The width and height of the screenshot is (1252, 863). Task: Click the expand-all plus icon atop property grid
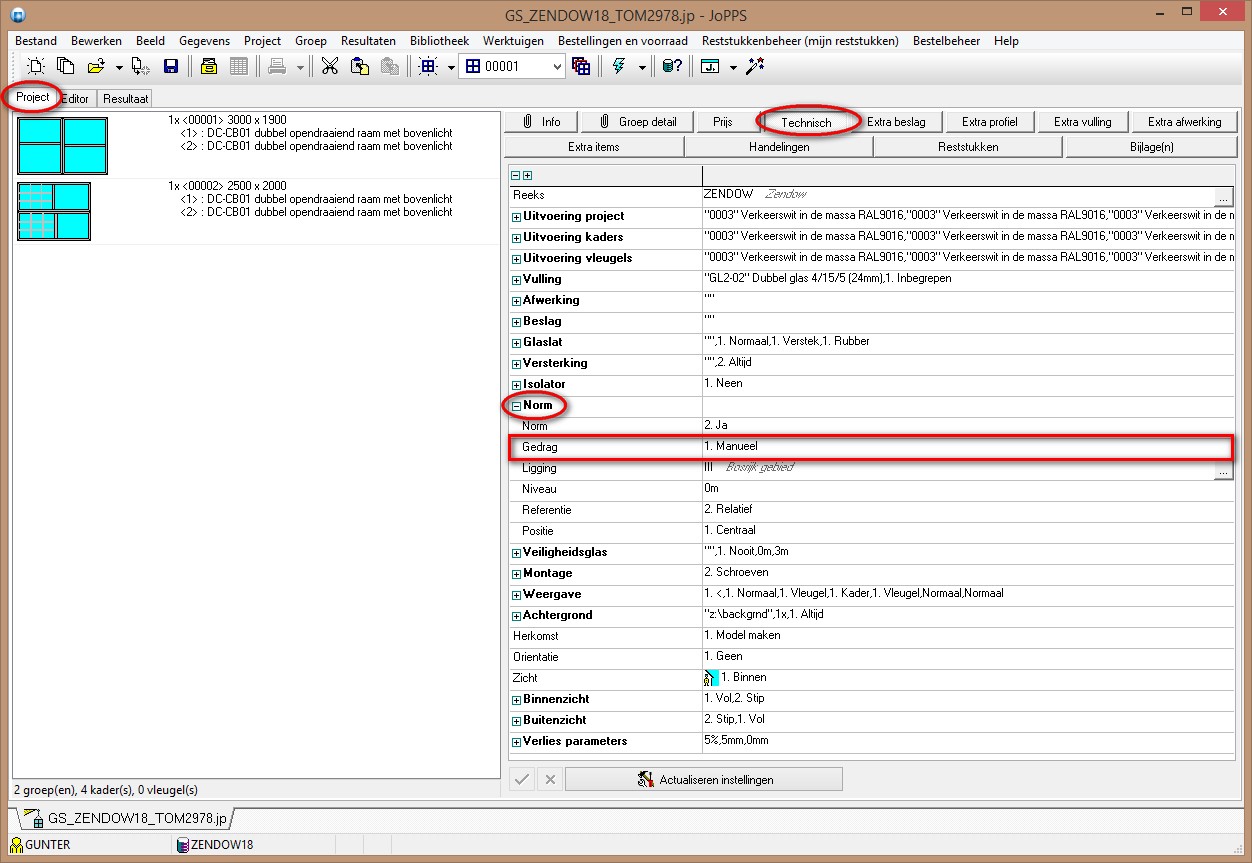[x=527, y=175]
